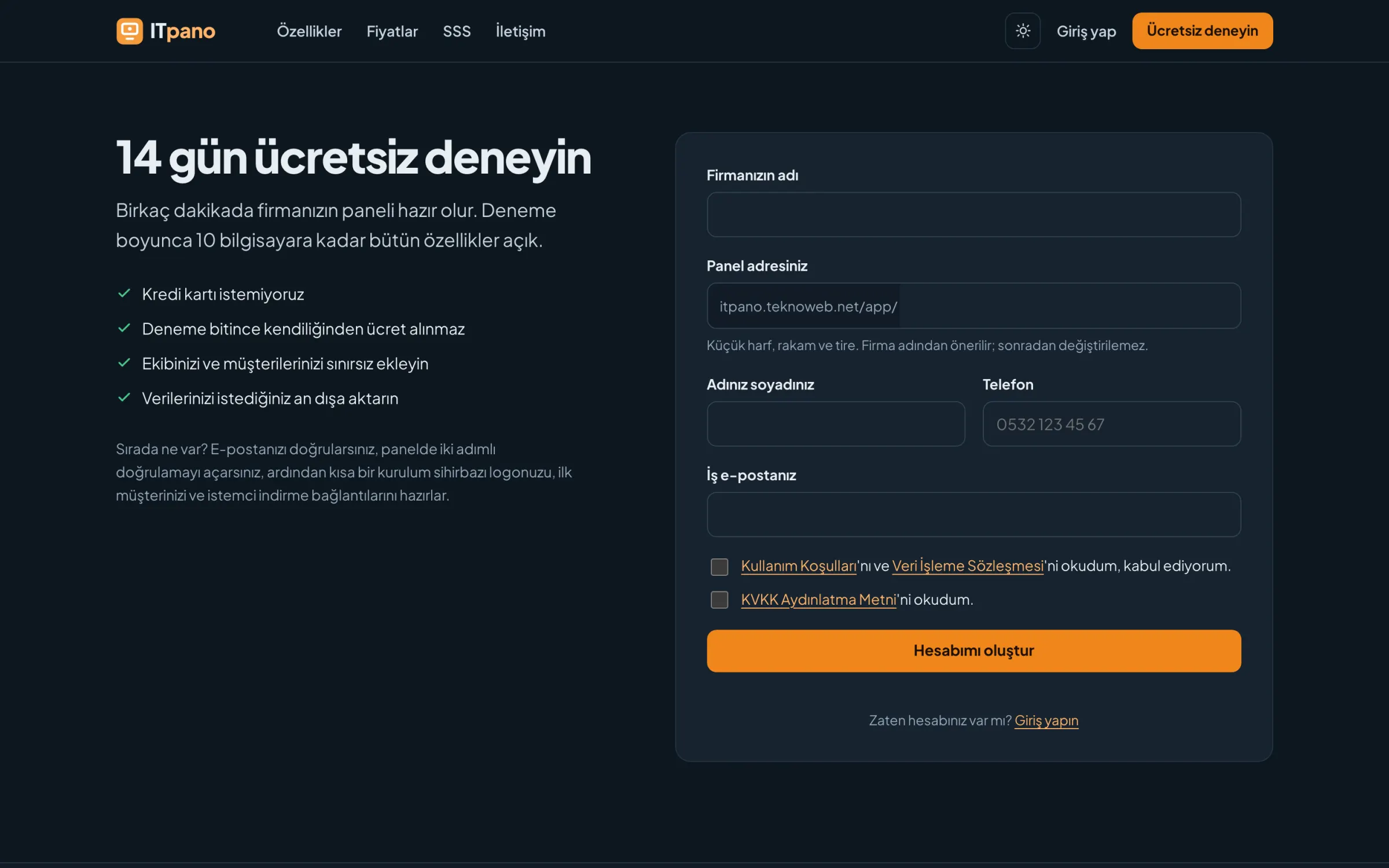Focus the İş e-postanız field
Viewport: 1389px width, 868px height.
pos(973,514)
